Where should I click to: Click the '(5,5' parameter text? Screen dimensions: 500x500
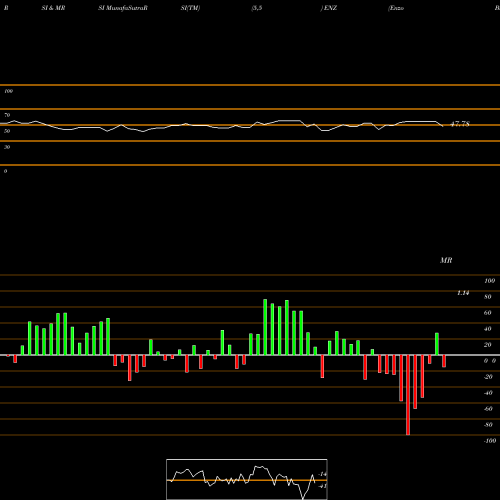pyautogui.click(x=257, y=8)
